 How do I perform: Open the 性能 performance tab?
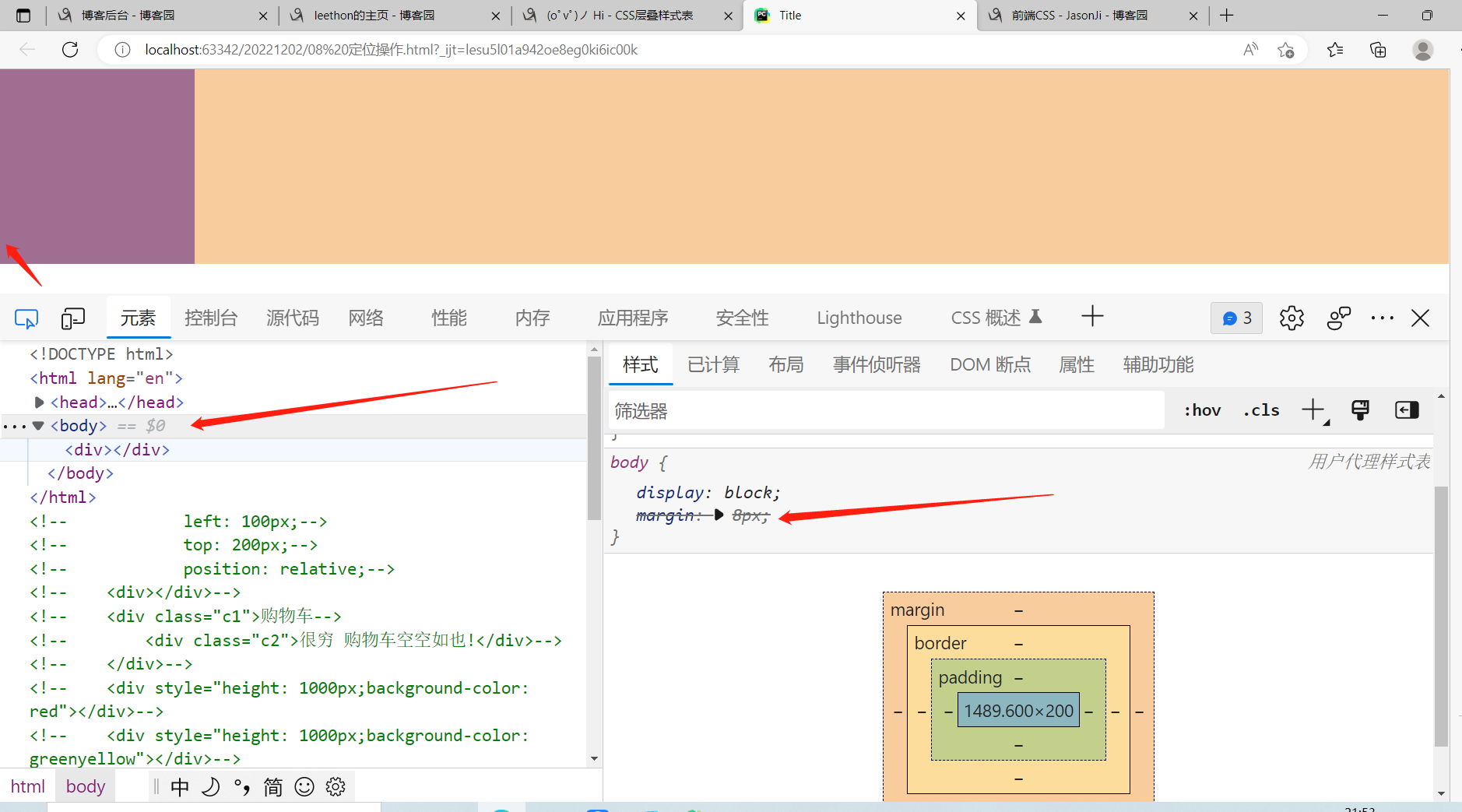[x=449, y=318]
